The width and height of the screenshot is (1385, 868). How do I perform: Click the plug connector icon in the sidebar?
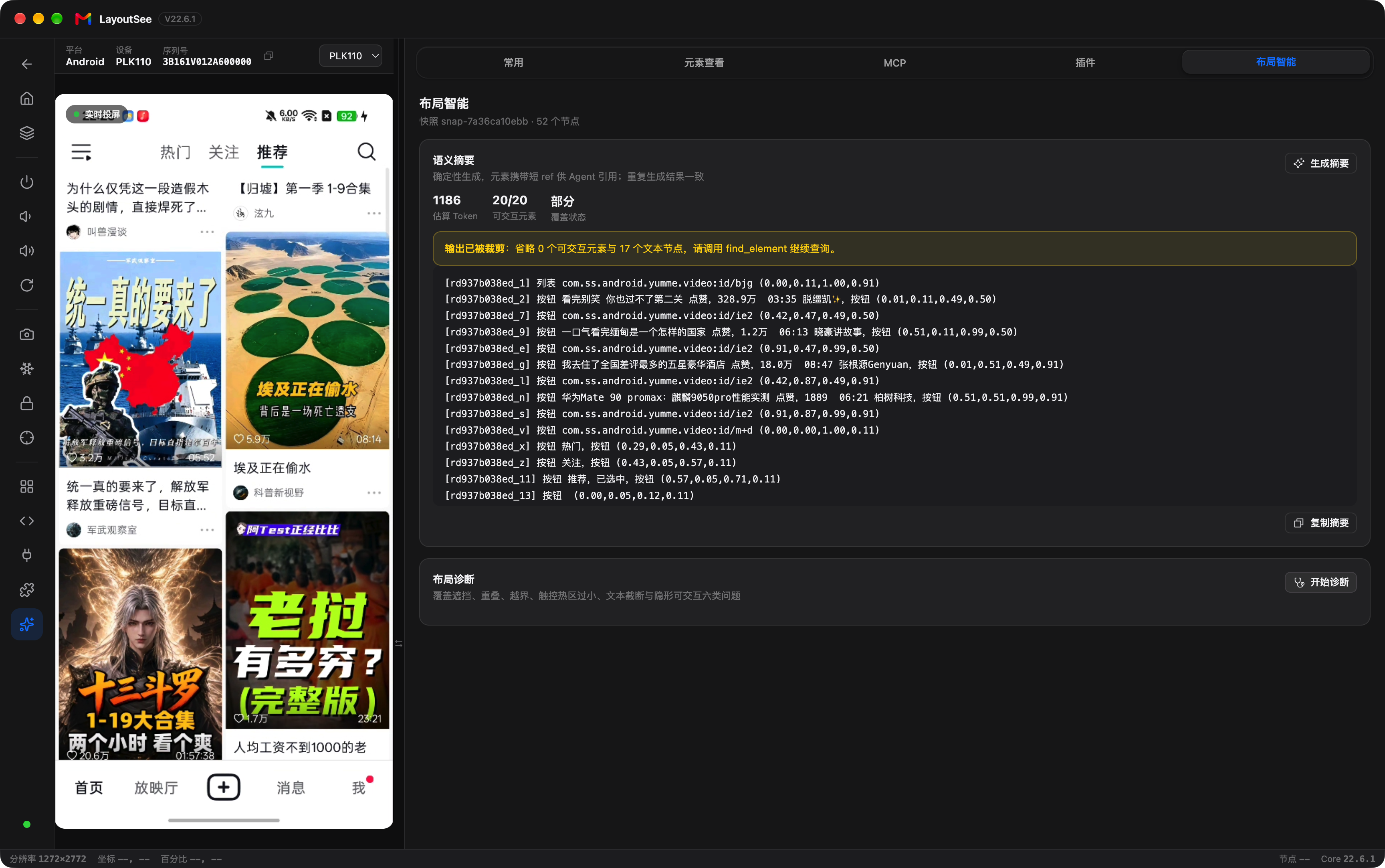click(26, 555)
